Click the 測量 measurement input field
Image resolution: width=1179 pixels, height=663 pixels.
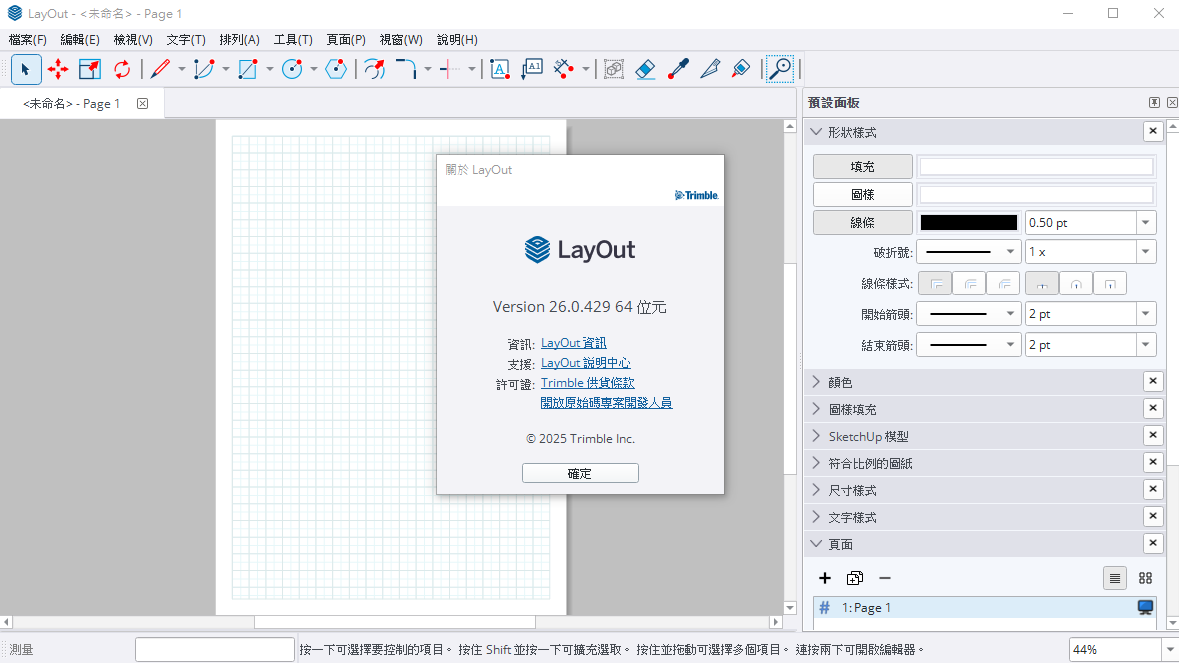(x=214, y=649)
